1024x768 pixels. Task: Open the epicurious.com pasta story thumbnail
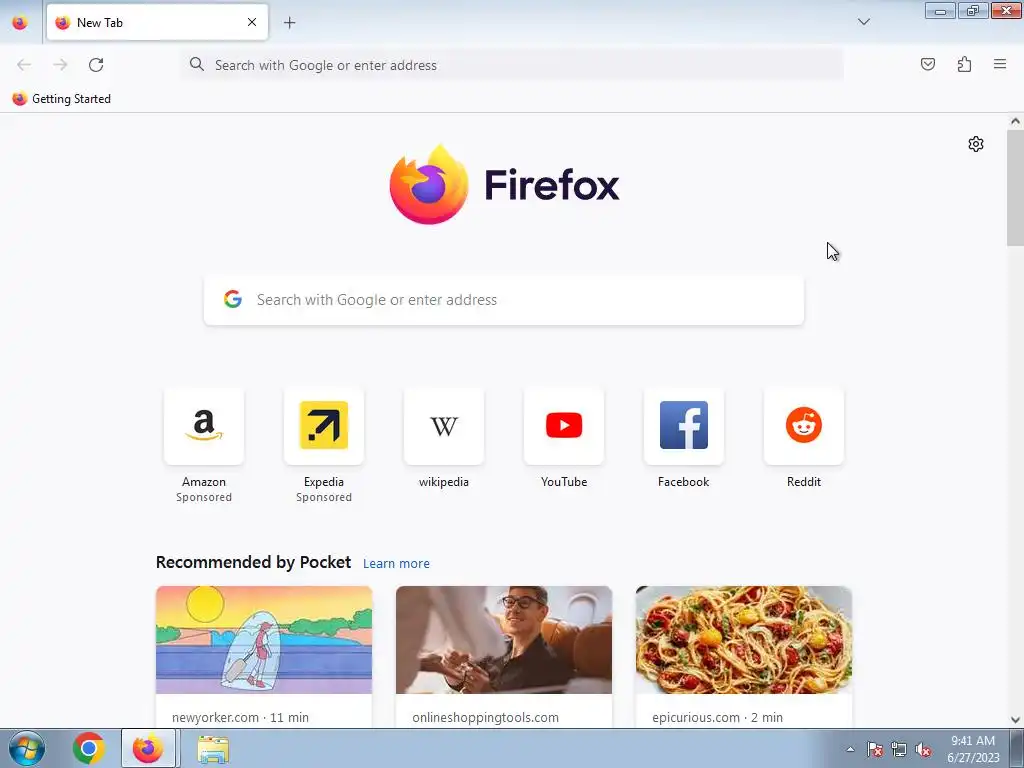(744, 640)
